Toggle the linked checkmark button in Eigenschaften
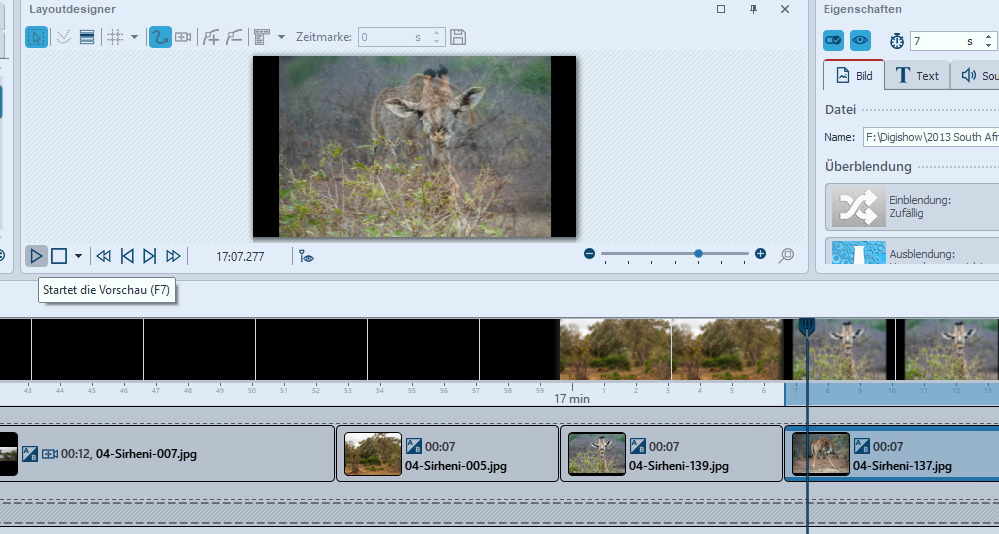The width and height of the screenshot is (999, 534). click(x=834, y=41)
